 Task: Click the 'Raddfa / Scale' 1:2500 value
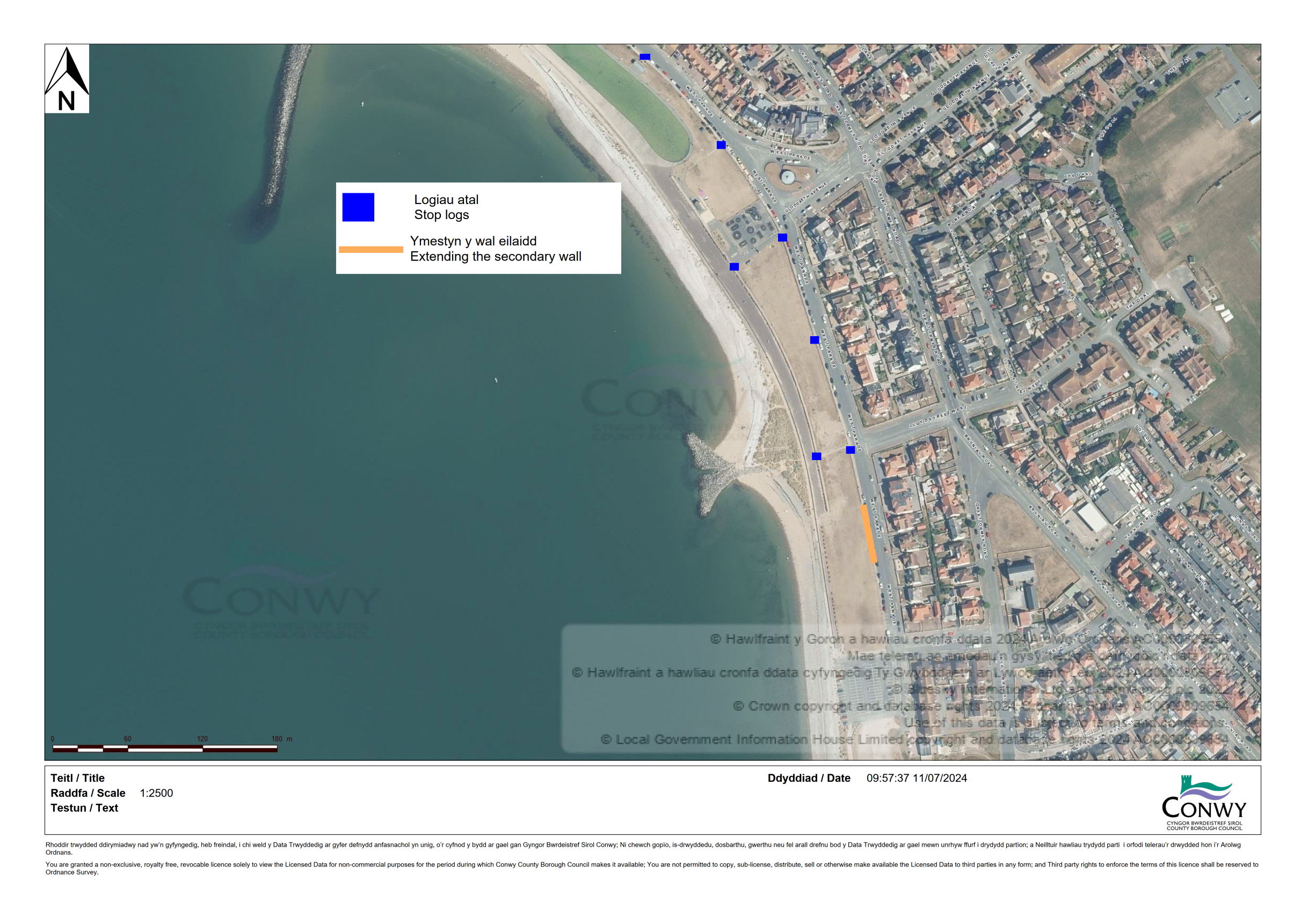click(x=156, y=793)
